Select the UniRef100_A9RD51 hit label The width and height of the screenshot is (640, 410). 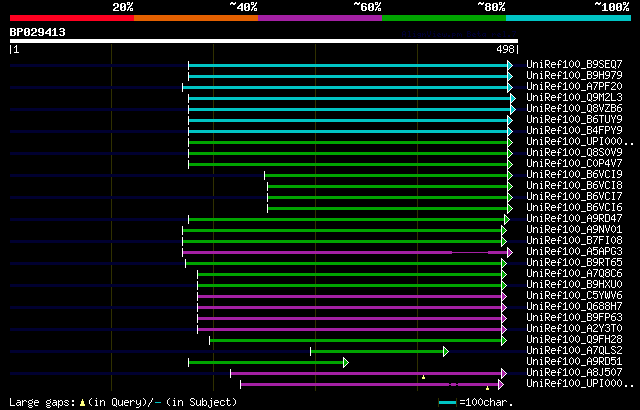coord(574,362)
